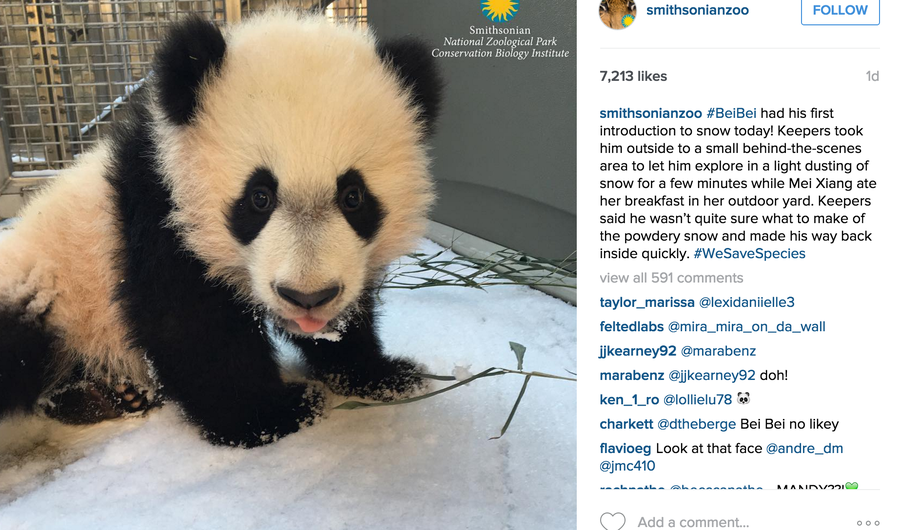Click the FOLLOW button

coord(840,10)
